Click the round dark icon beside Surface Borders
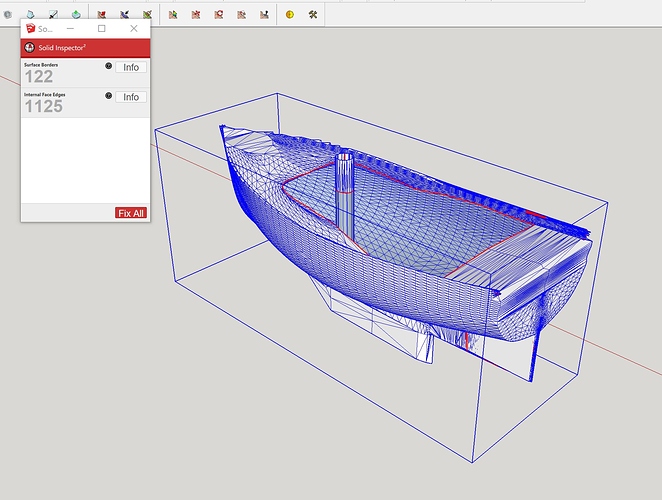 109,66
